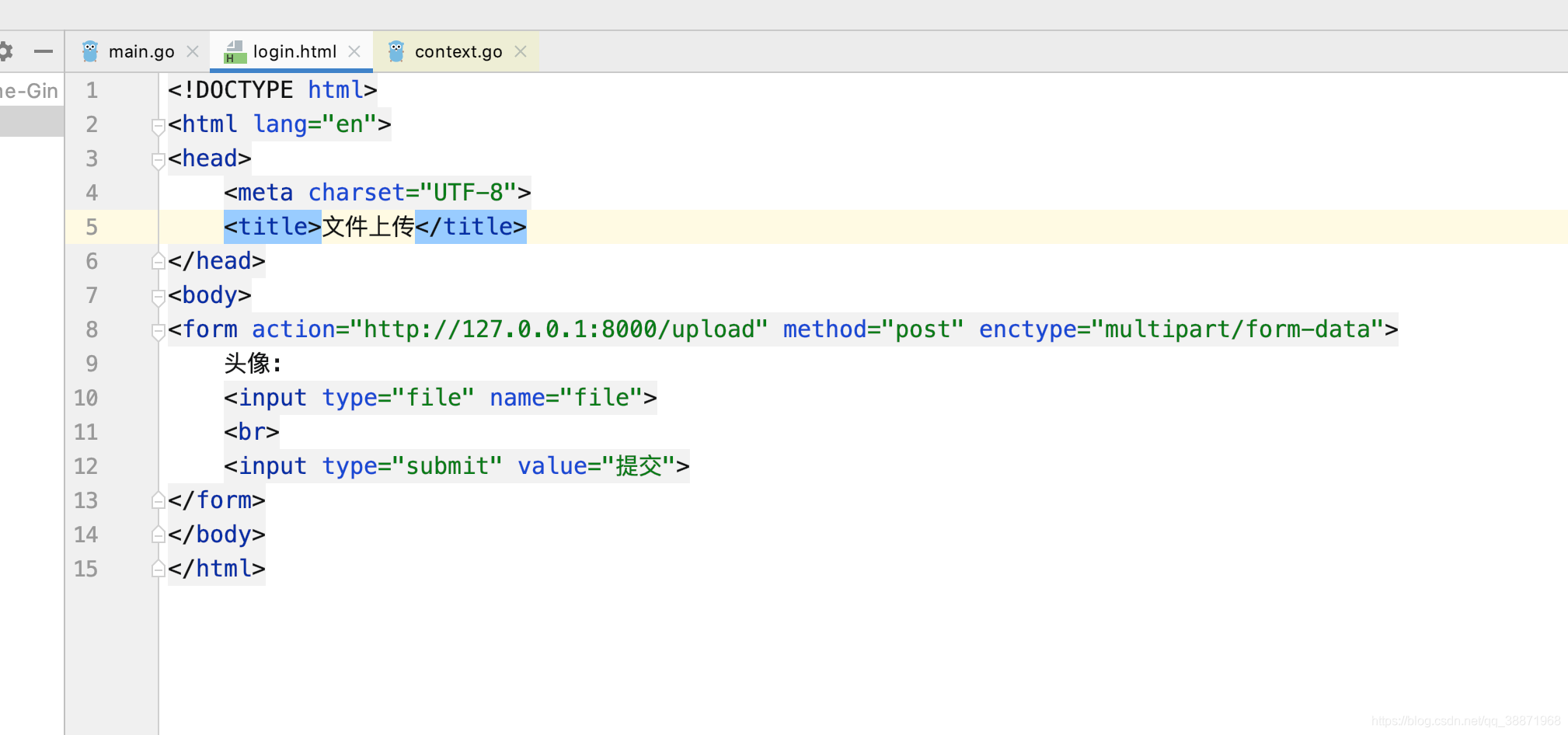
Task: Close the context.go tab
Action: pos(521,51)
